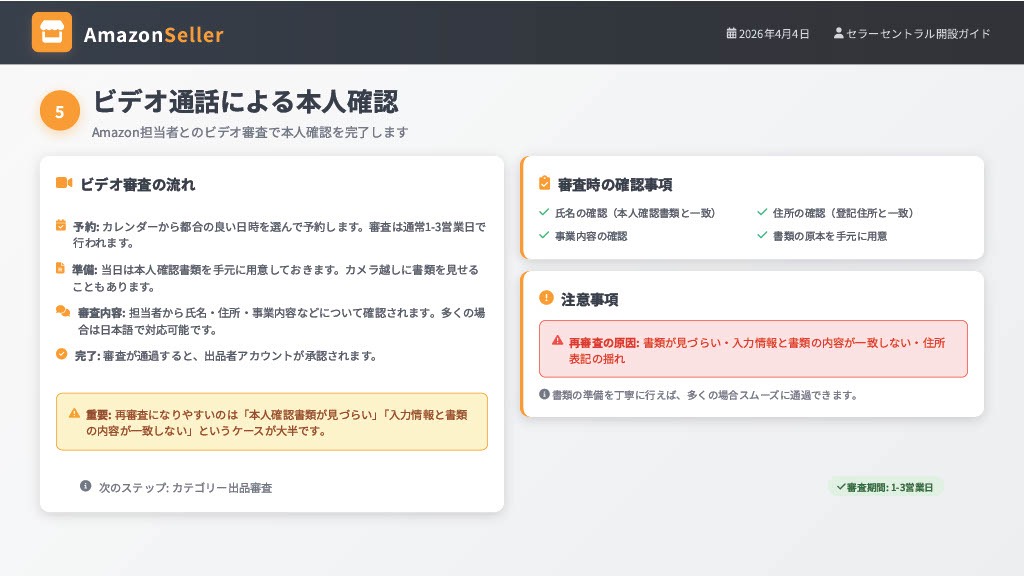Click the chat bubbles icon next to 審査内容
Viewport: 1024px width, 576px height.
[63, 312]
